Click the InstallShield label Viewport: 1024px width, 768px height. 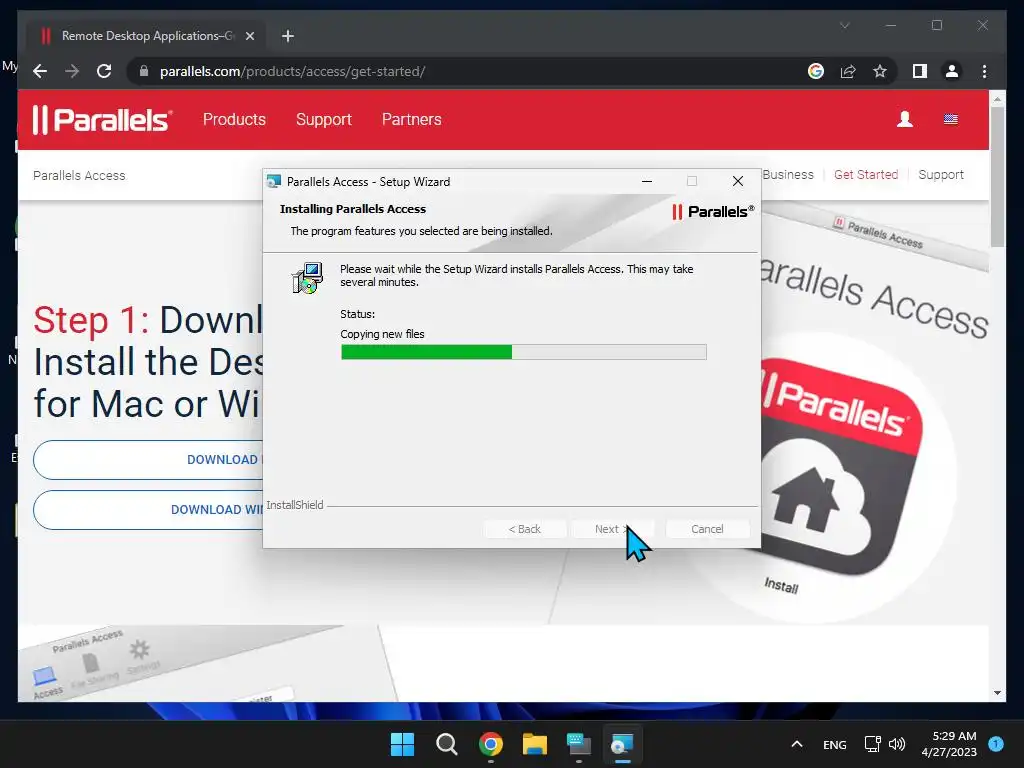pos(295,505)
